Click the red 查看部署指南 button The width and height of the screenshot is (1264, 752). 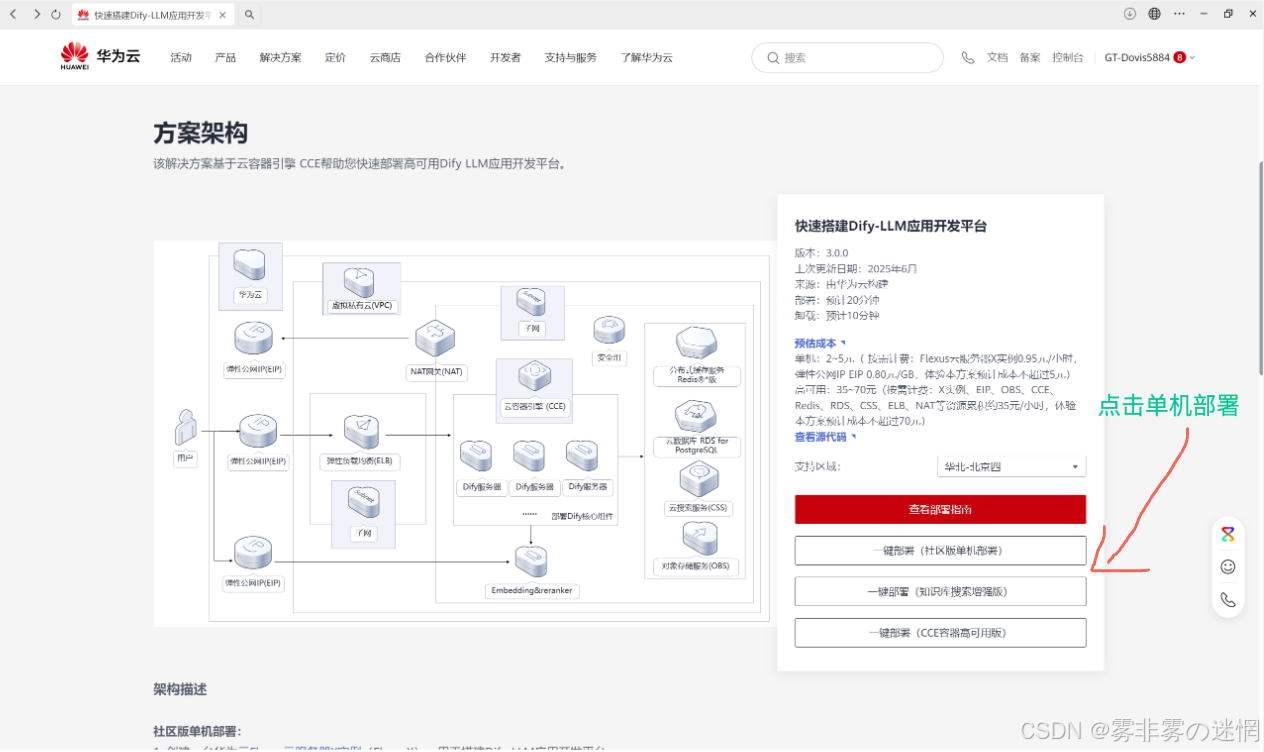pos(940,509)
